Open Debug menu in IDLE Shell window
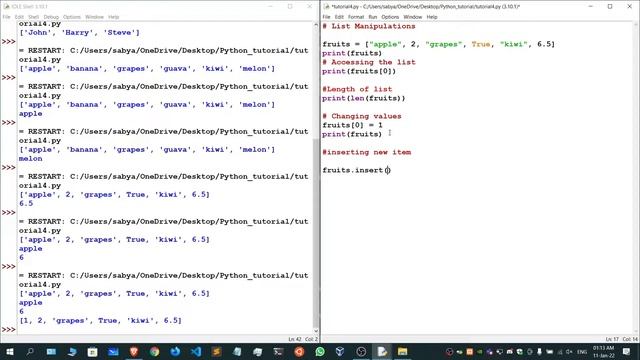 51,17
